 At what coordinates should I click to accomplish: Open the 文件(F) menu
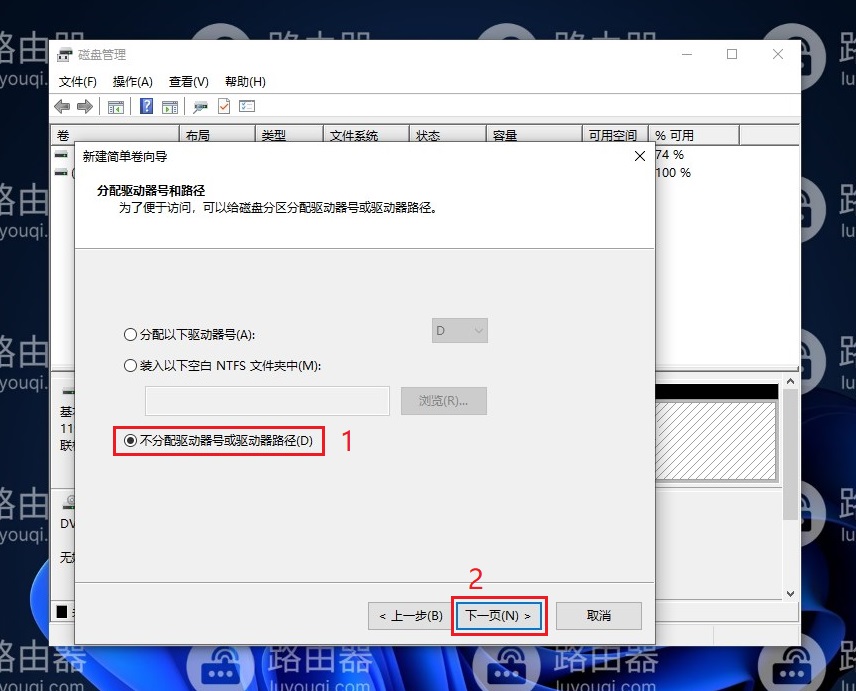78,82
